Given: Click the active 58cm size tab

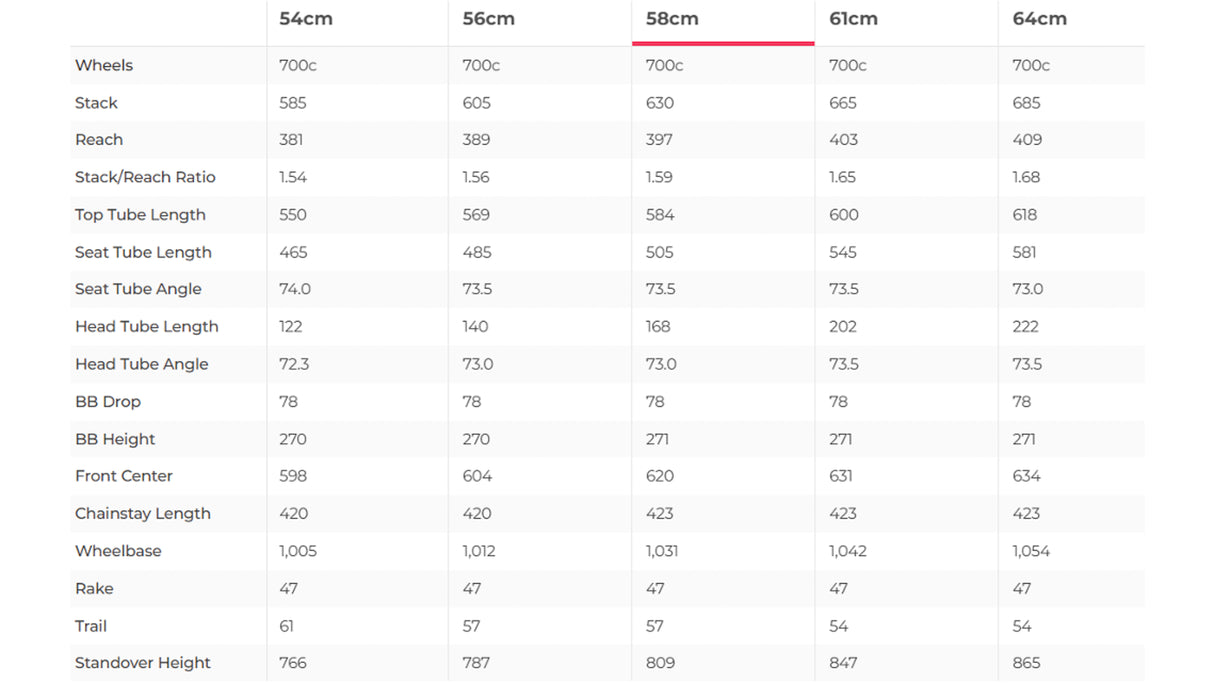Looking at the screenshot, I should click(672, 19).
